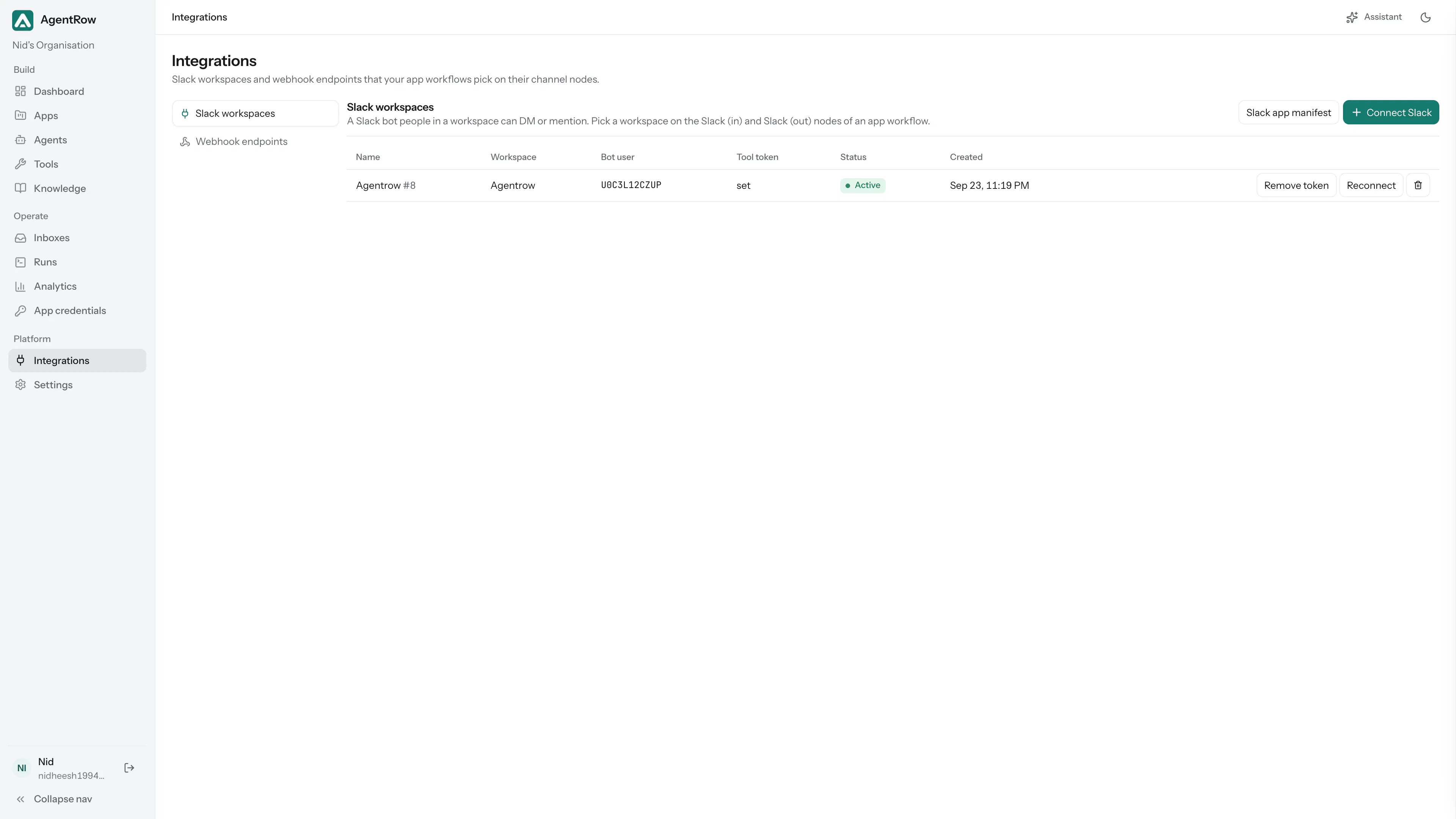Open the Settings gear icon

pyautogui.click(x=20, y=385)
